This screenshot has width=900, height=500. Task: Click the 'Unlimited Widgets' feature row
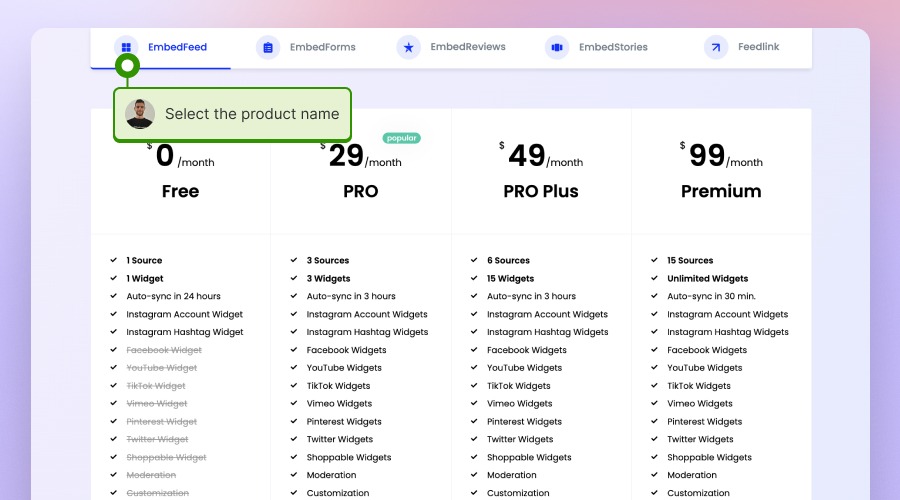(700, 278)
